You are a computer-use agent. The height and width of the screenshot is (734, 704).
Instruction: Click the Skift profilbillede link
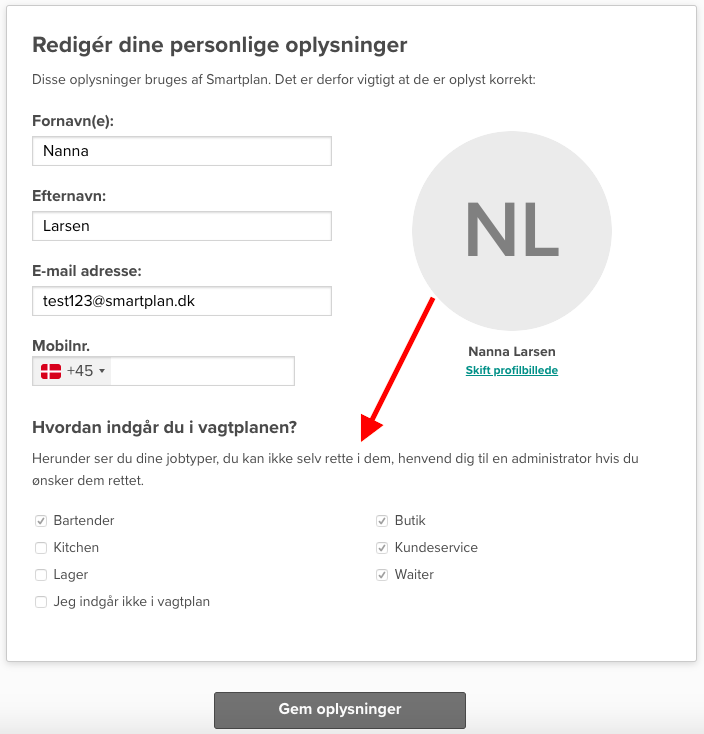coord(511,370)
